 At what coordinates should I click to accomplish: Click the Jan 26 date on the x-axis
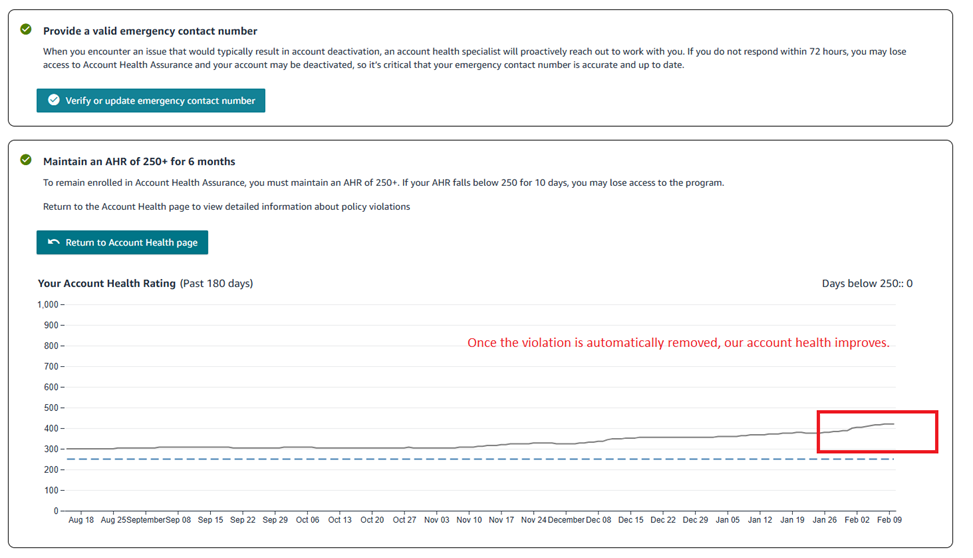click(824, 520)
